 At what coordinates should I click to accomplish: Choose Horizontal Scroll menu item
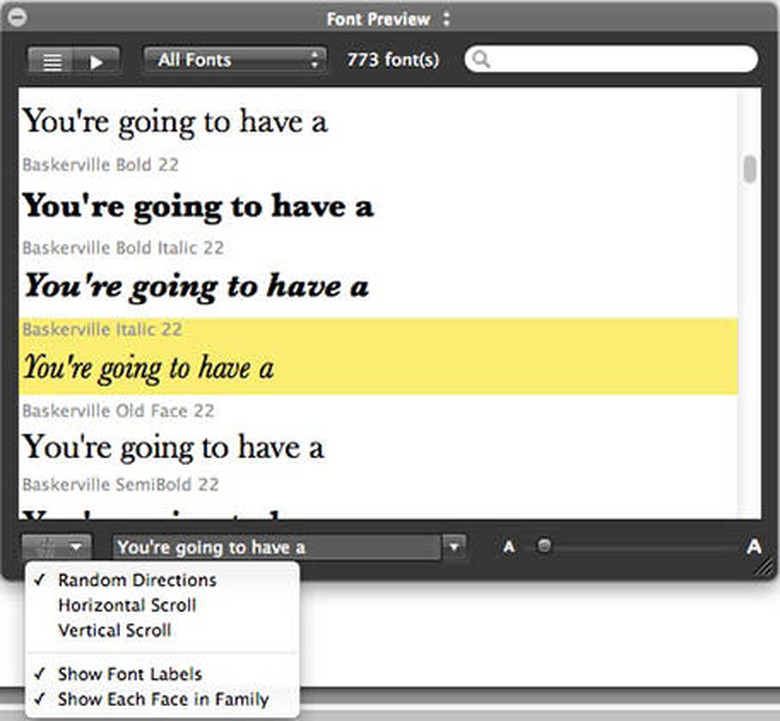coord(162,605)
